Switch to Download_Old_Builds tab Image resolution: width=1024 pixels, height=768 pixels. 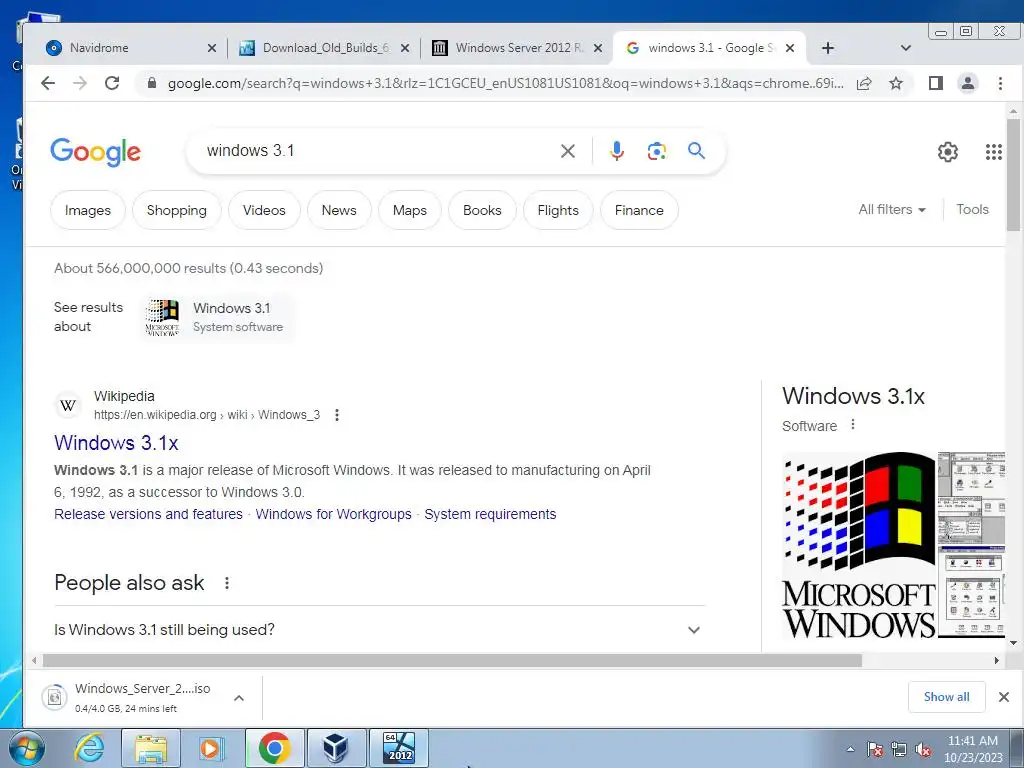(x=324, y=48)
